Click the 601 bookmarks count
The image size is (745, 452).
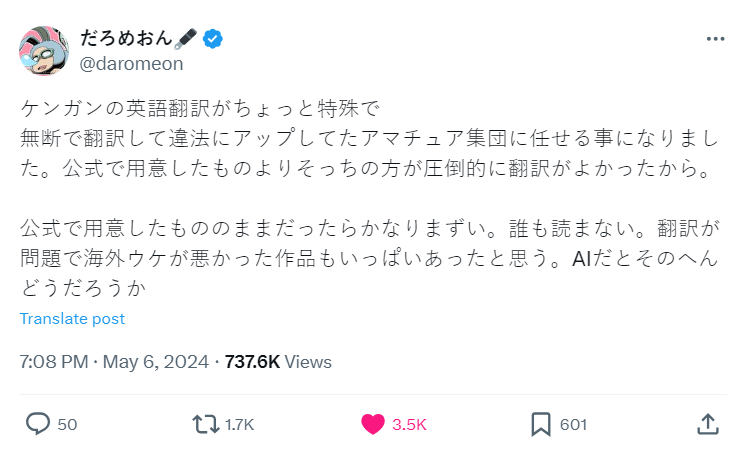point(573,425)
